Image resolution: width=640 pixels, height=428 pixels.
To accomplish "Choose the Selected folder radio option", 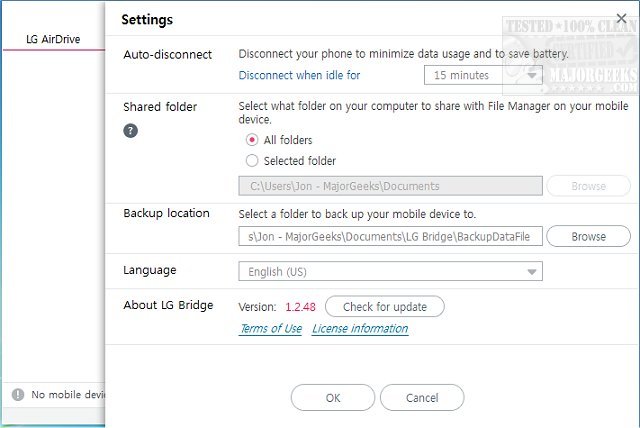I will click(x=252, y=161).
